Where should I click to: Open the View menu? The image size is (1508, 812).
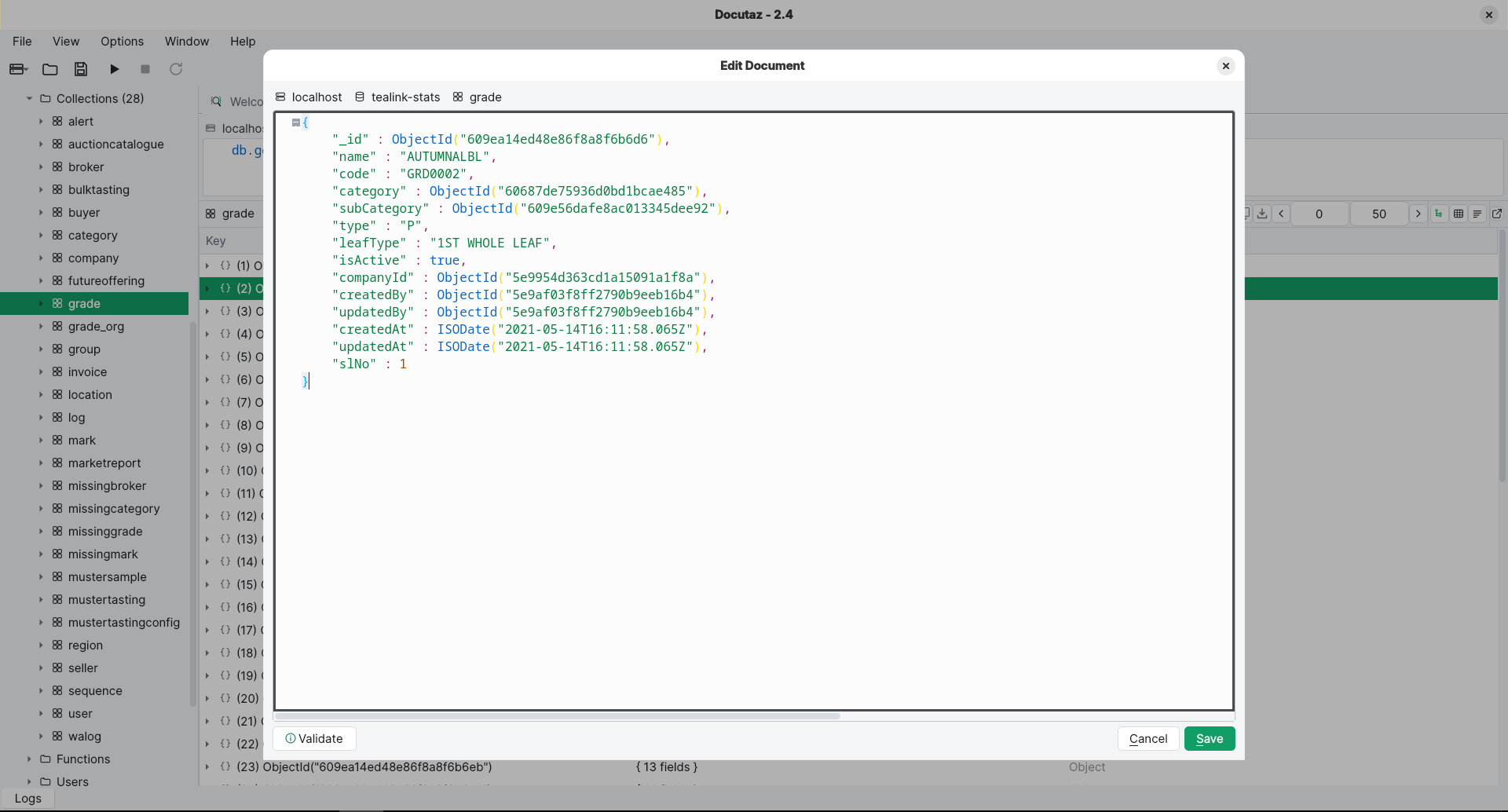[66, 41]
